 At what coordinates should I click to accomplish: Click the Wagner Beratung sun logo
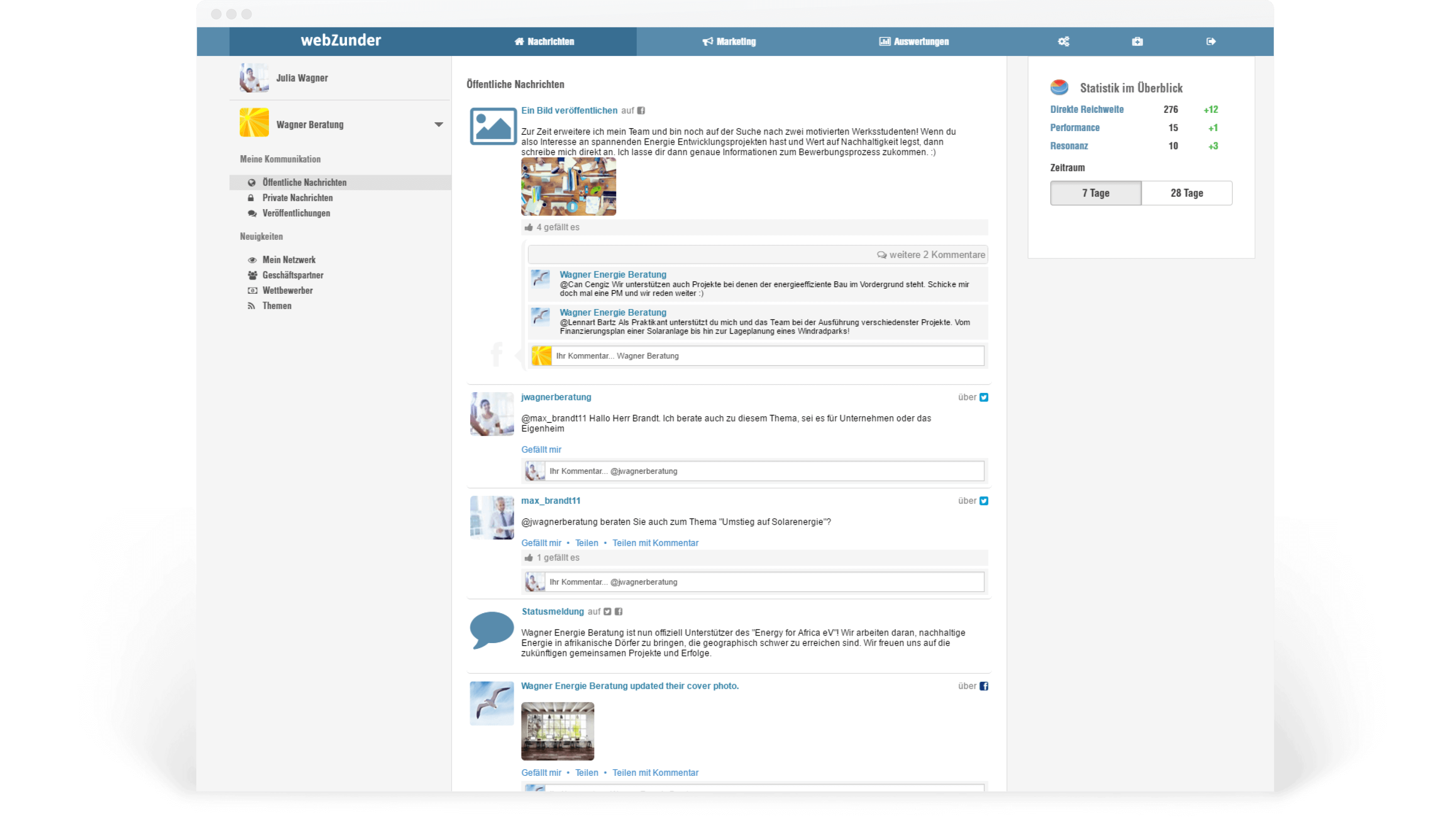click(254, 122)
